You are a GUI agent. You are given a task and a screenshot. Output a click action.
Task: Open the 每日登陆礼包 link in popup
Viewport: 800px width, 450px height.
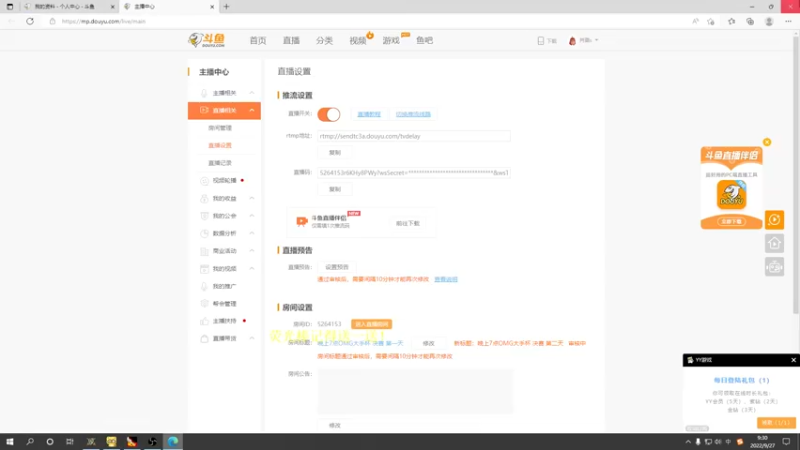pos(741,380)
